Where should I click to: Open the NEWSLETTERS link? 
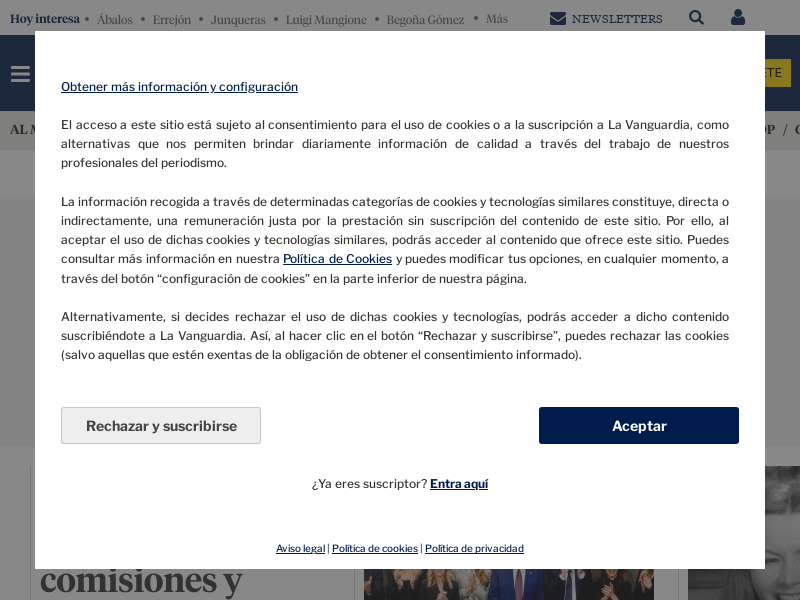(617, 19)
